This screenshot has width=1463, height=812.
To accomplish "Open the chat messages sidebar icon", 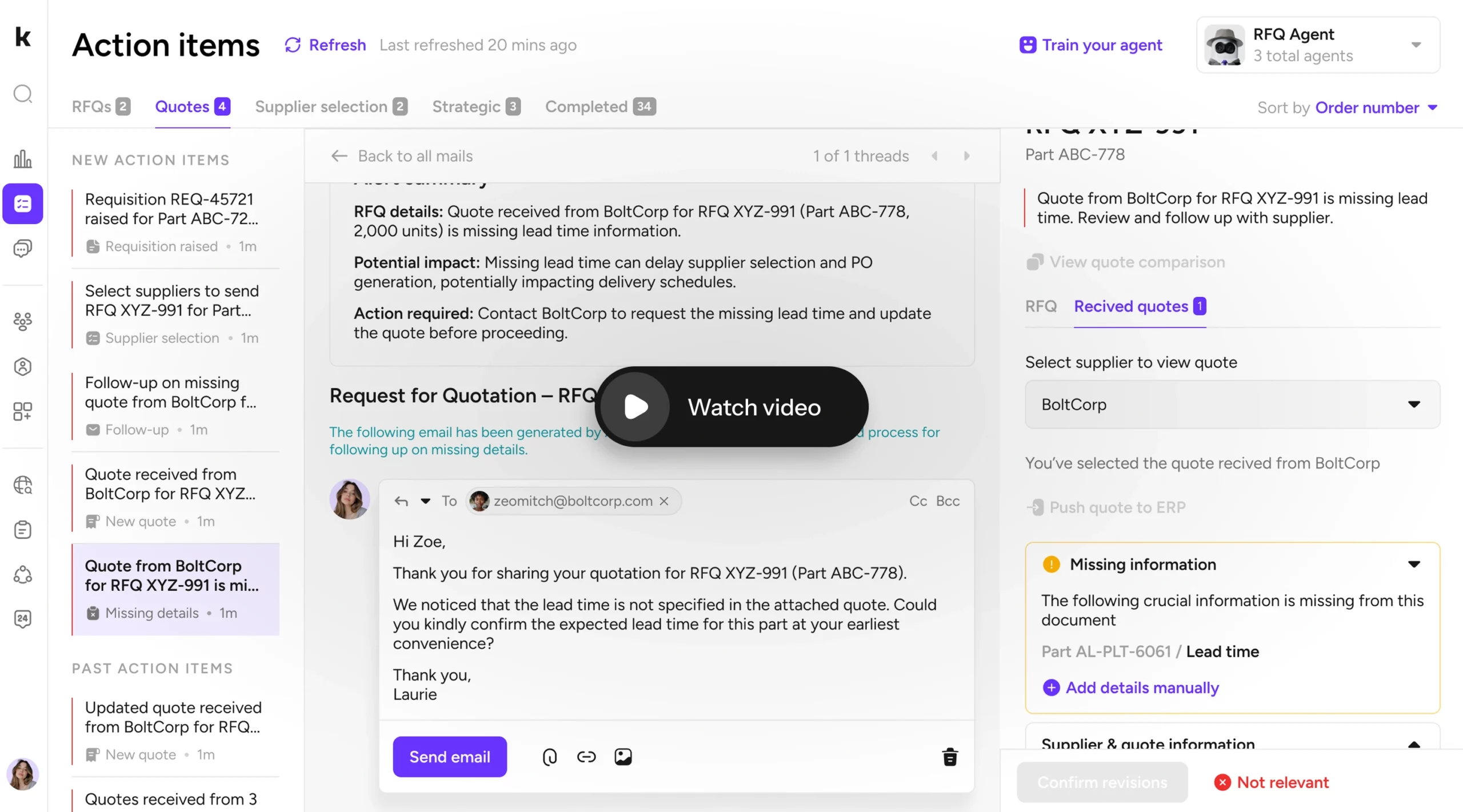I will 23,248.
